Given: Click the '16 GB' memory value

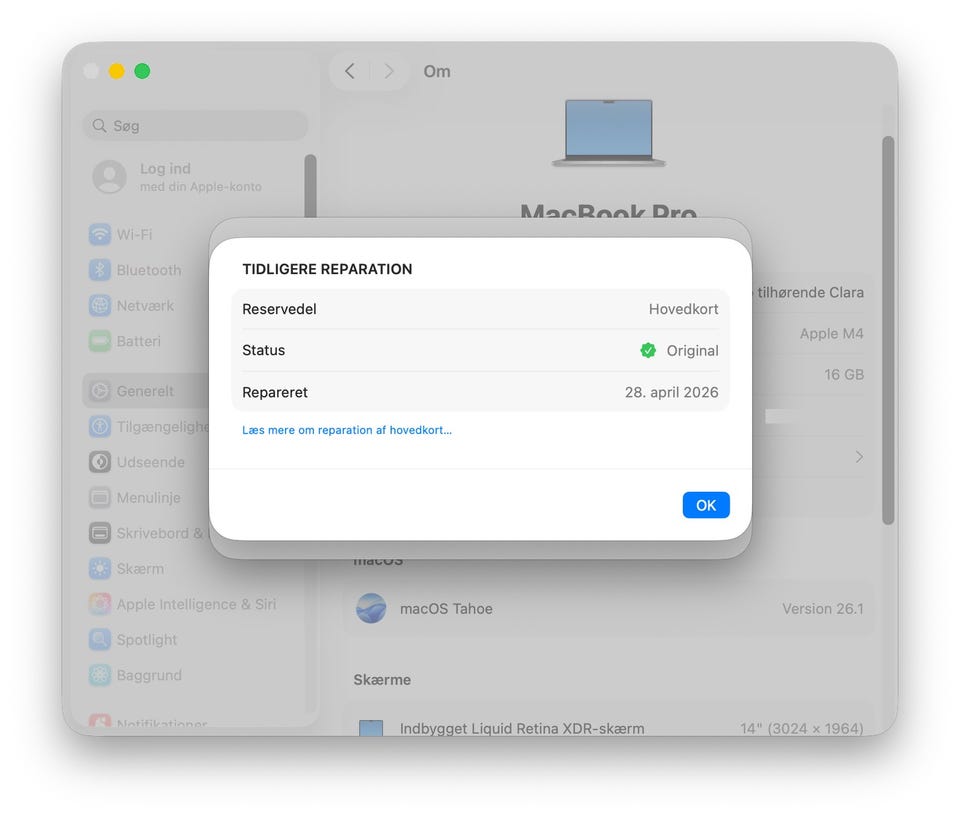Looking at the screenshot, I should 844,374.
